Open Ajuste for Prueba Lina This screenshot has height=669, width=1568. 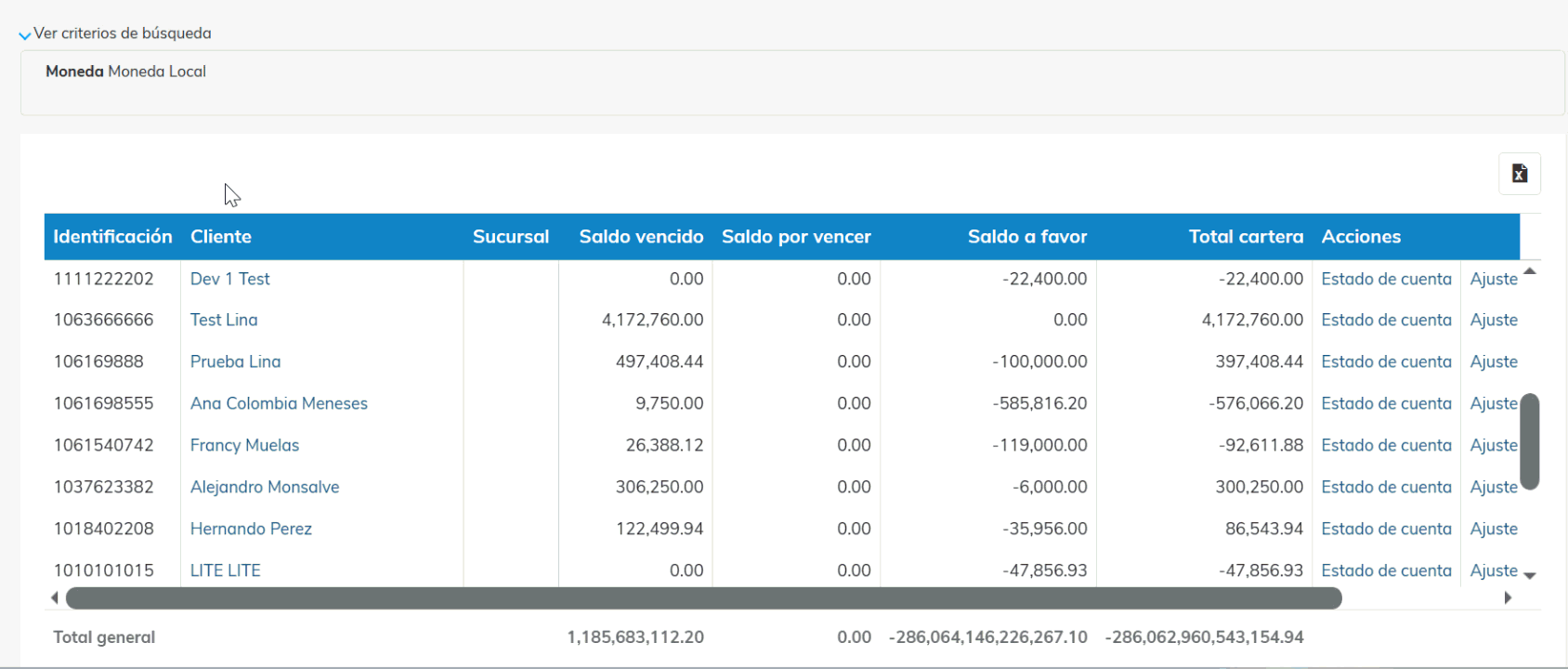point(1493,361)
